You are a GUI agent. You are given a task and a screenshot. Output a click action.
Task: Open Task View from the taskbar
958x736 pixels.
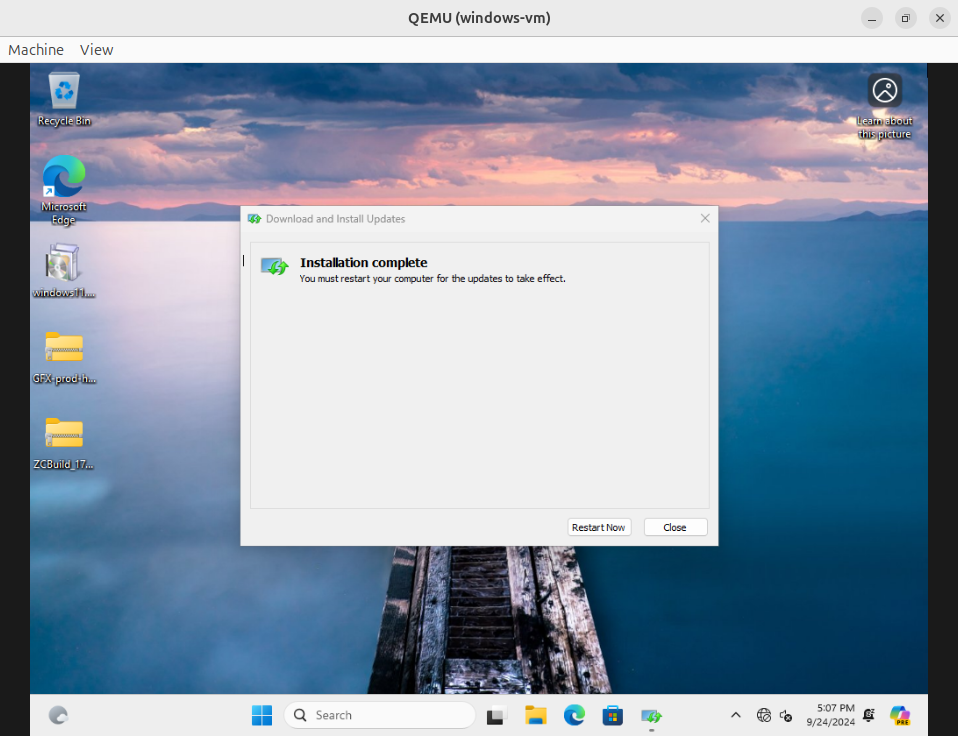[x=496, y=715]
